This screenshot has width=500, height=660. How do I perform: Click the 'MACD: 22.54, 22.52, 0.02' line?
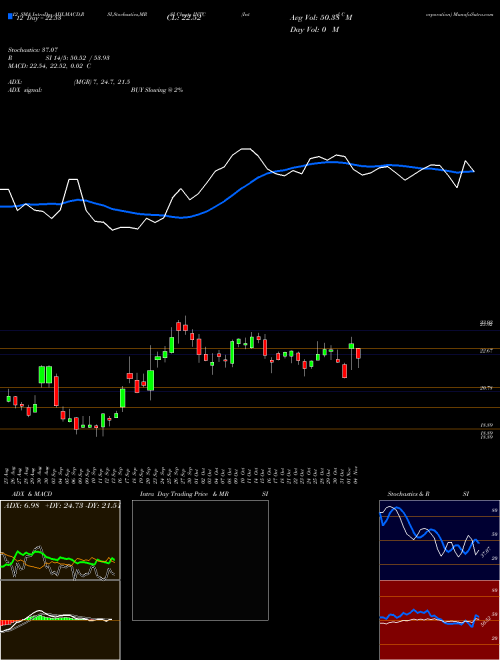pyautogui.click(x=45, y=66)
